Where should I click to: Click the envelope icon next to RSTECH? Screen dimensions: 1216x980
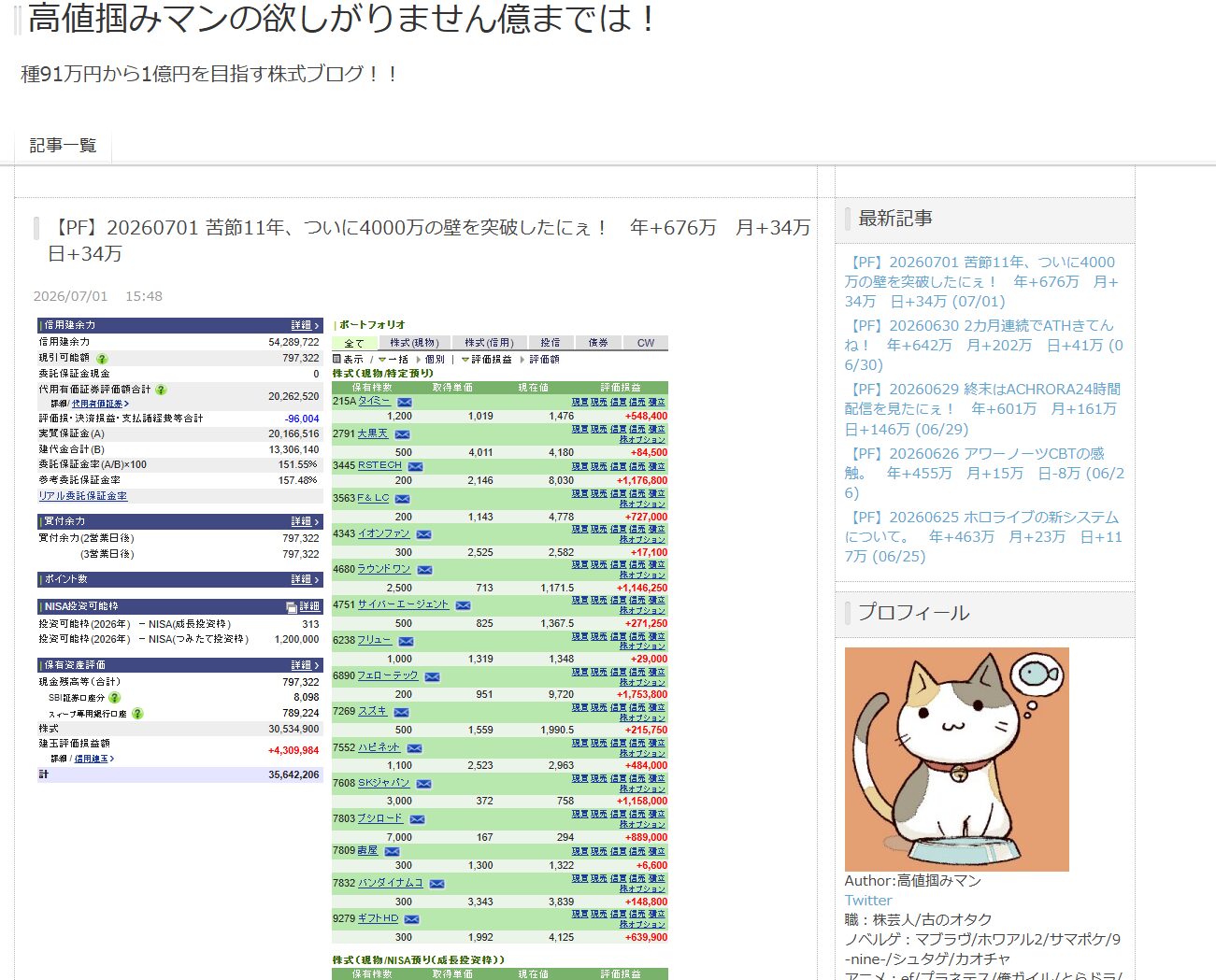coord(415,466)
